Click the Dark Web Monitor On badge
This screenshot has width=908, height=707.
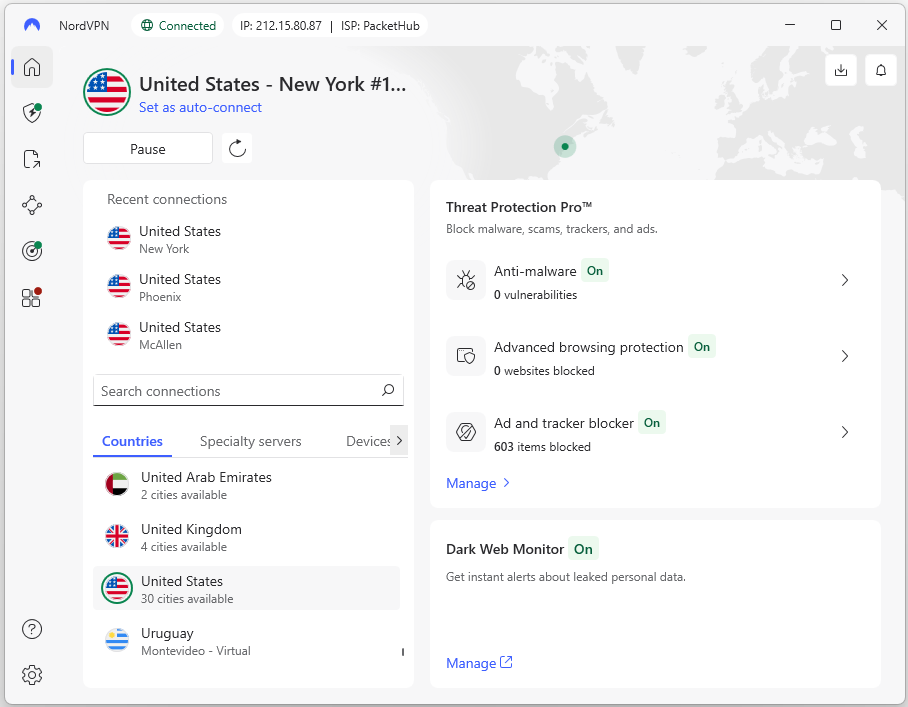coord(583,549)
